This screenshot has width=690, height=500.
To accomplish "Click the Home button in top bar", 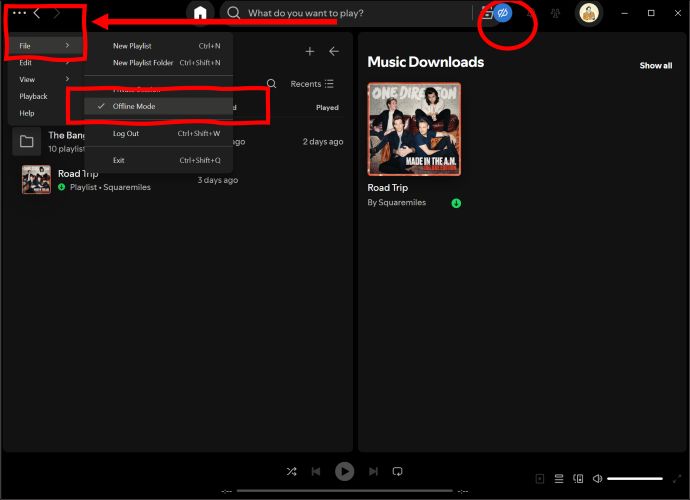I will (x=201, y=13).
